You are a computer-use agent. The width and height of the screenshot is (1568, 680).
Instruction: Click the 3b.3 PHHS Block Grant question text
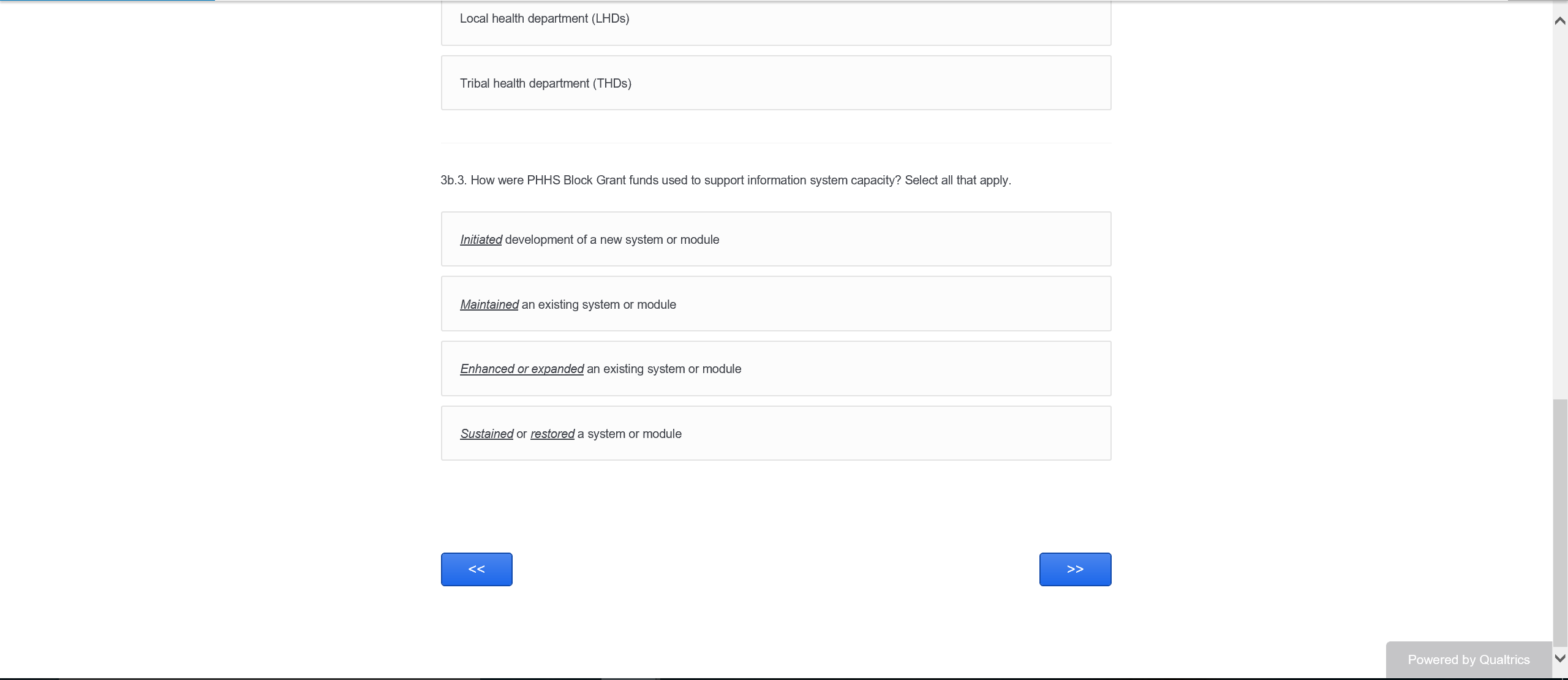[x=725, y=181]
